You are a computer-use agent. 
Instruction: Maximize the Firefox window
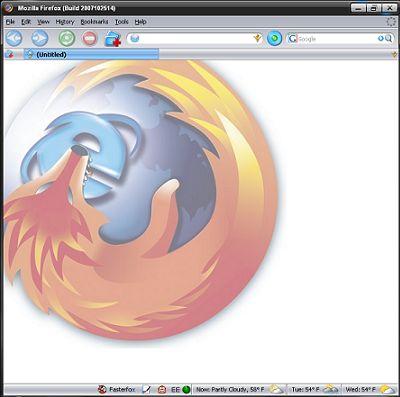(374, 8)
